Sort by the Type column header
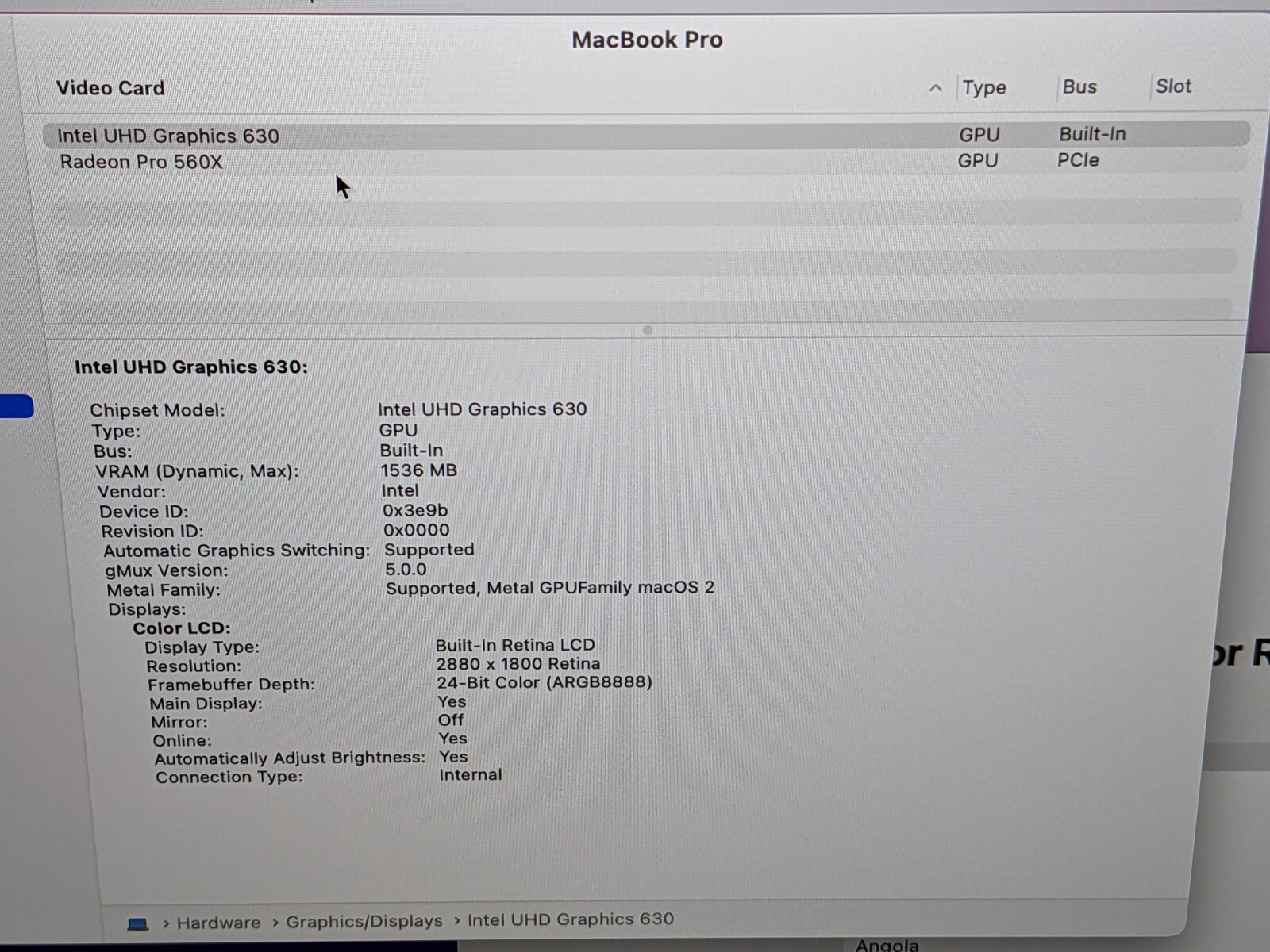This screenshot has height=952, width=1270. pos(984,87)
